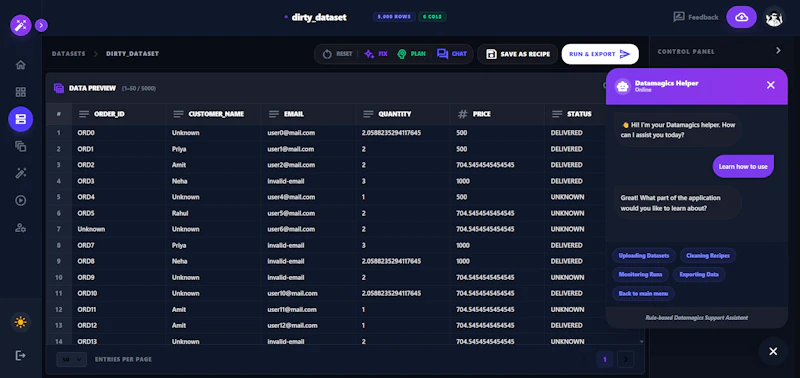Open the Home sidebar icon
The width and height of the screenshot is (800, 378).
click(20, 65)
